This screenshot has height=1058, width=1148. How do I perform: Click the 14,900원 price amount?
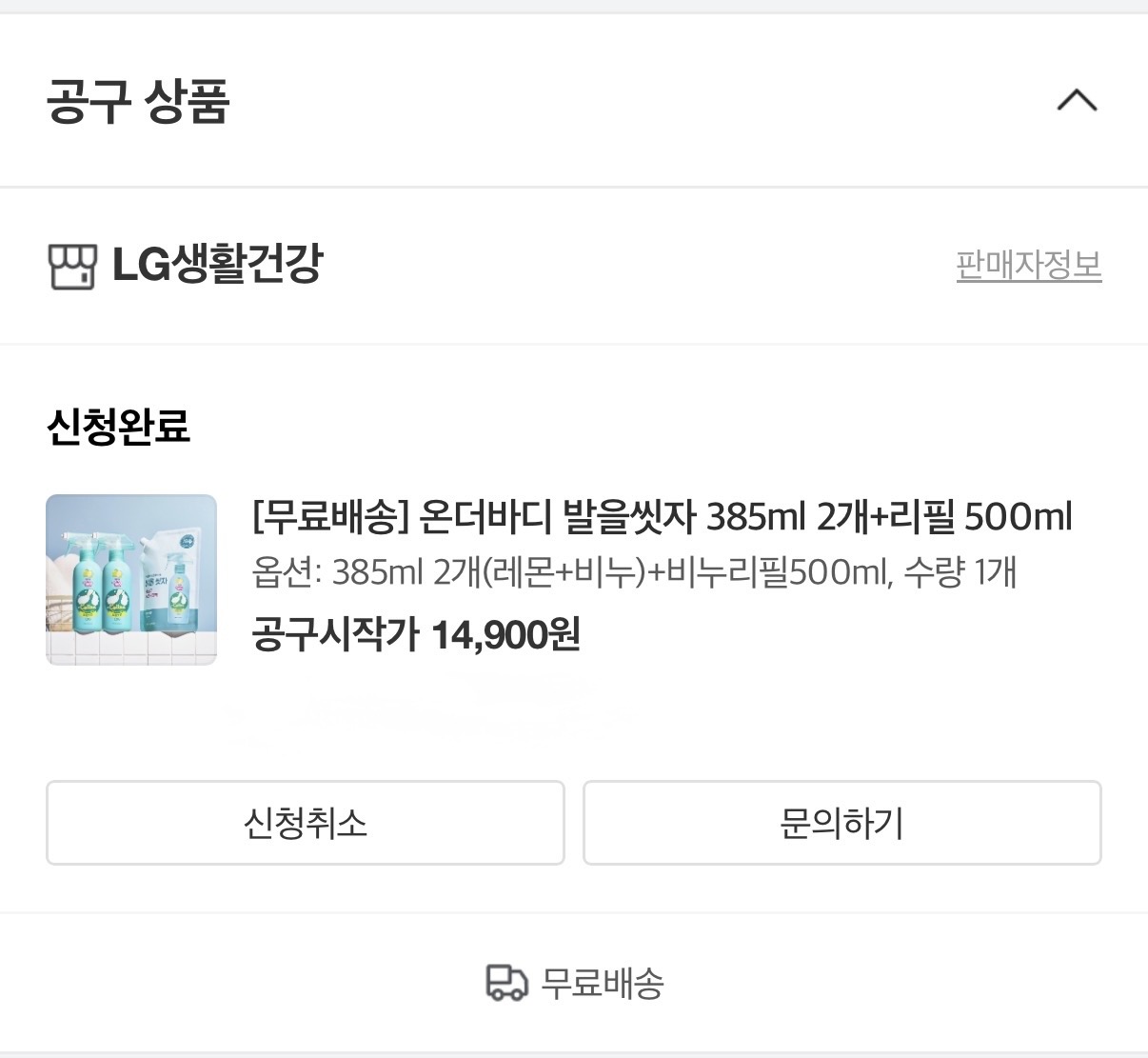(x=505, y=634)
